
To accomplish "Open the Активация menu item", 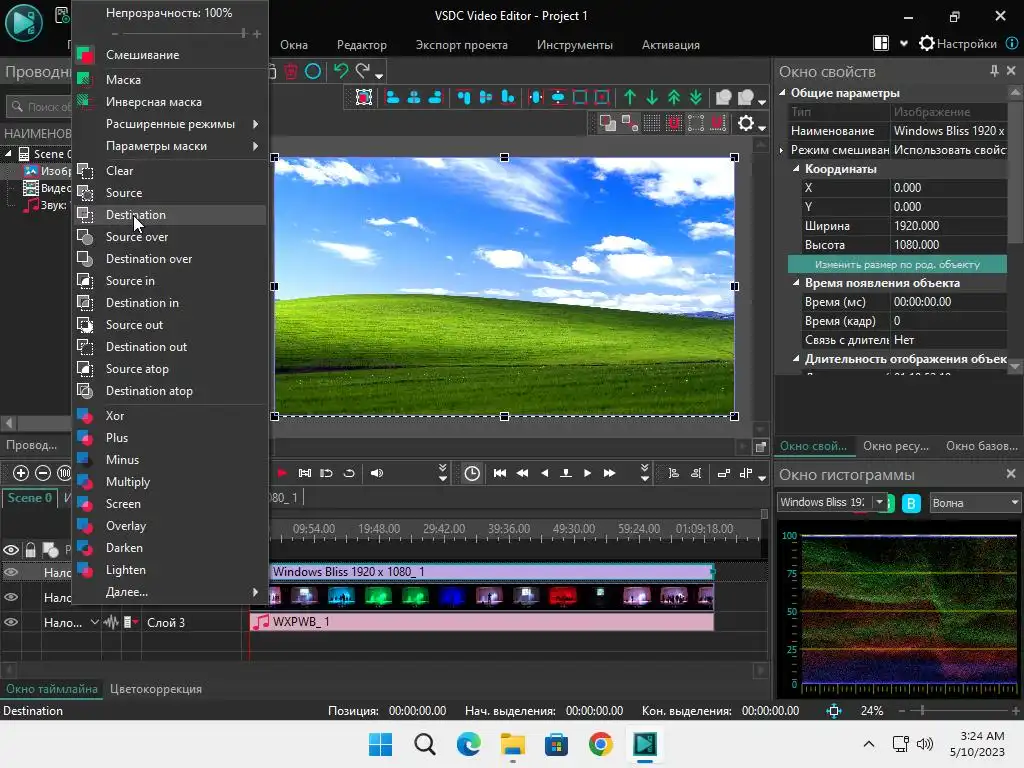I will [671, 44].
